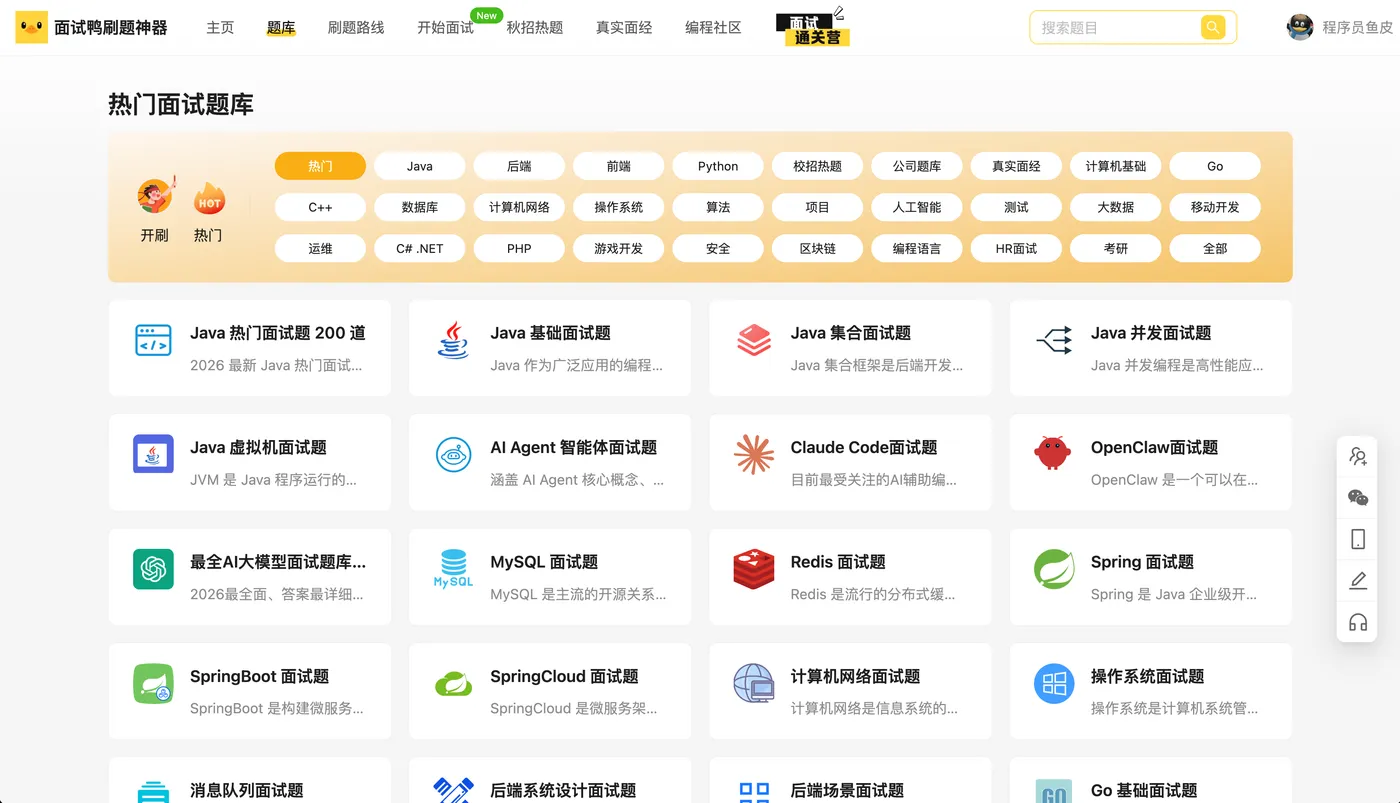Viewport: 1400px width, 803px height.
Task: Go to the 主页 nav item
Action: click(x=220, y=28)
